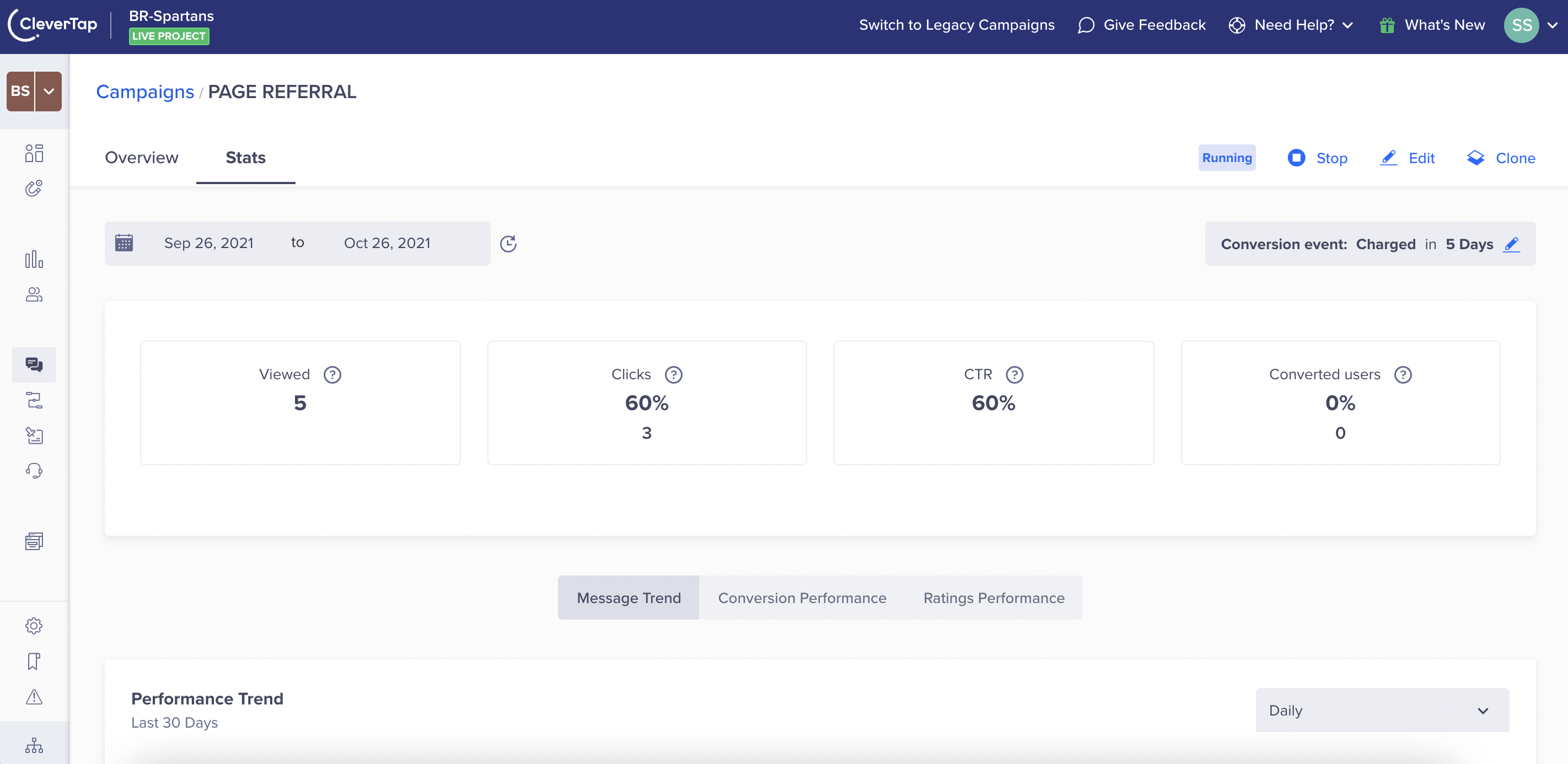Open the sidebar icon above the gear icon
The width and height of the screenshot is (1568, 764).
pyautogui.click(x=34, y=541)
